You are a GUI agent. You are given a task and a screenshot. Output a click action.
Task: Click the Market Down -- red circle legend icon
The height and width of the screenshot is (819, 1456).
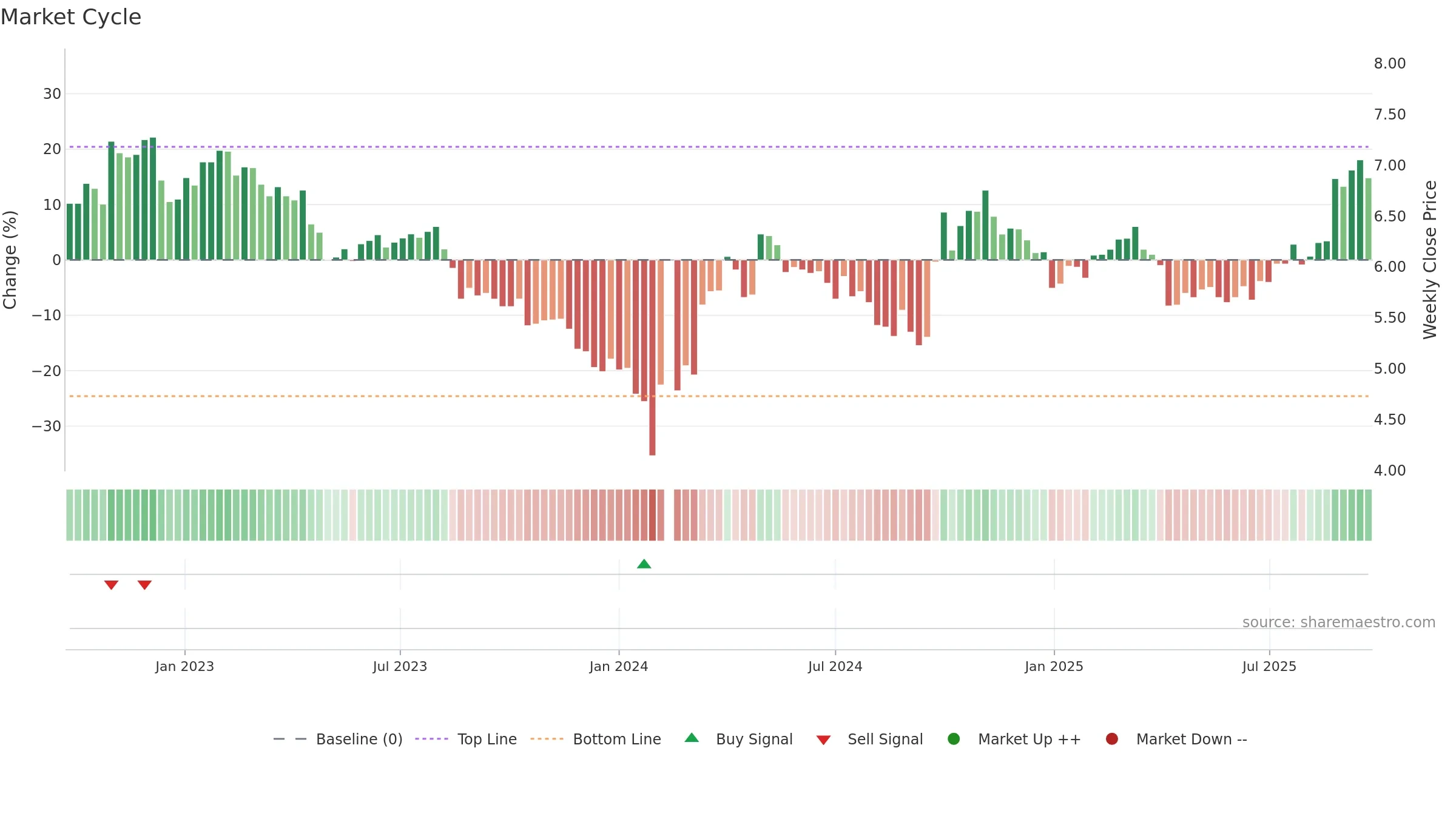click(1112, 739)
